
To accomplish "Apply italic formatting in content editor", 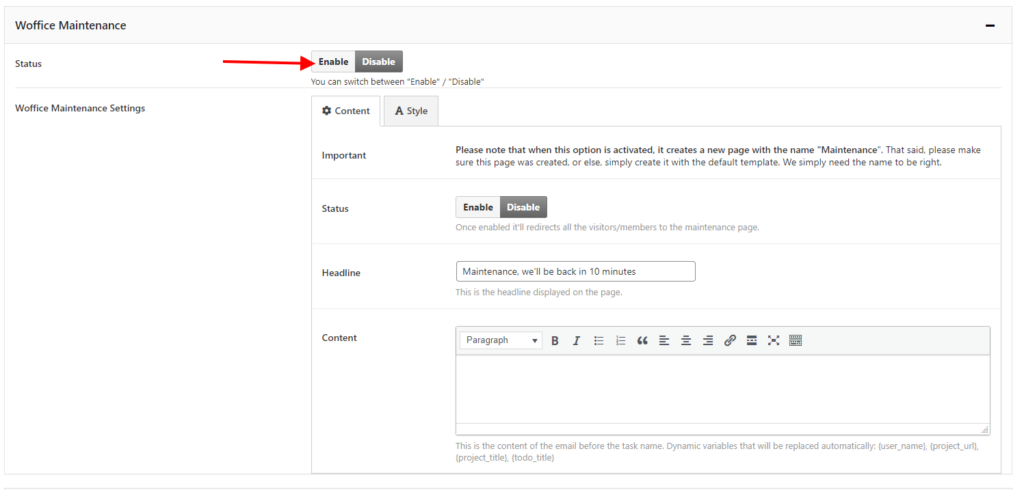I will pyautogui.click(x=577, y=341).
